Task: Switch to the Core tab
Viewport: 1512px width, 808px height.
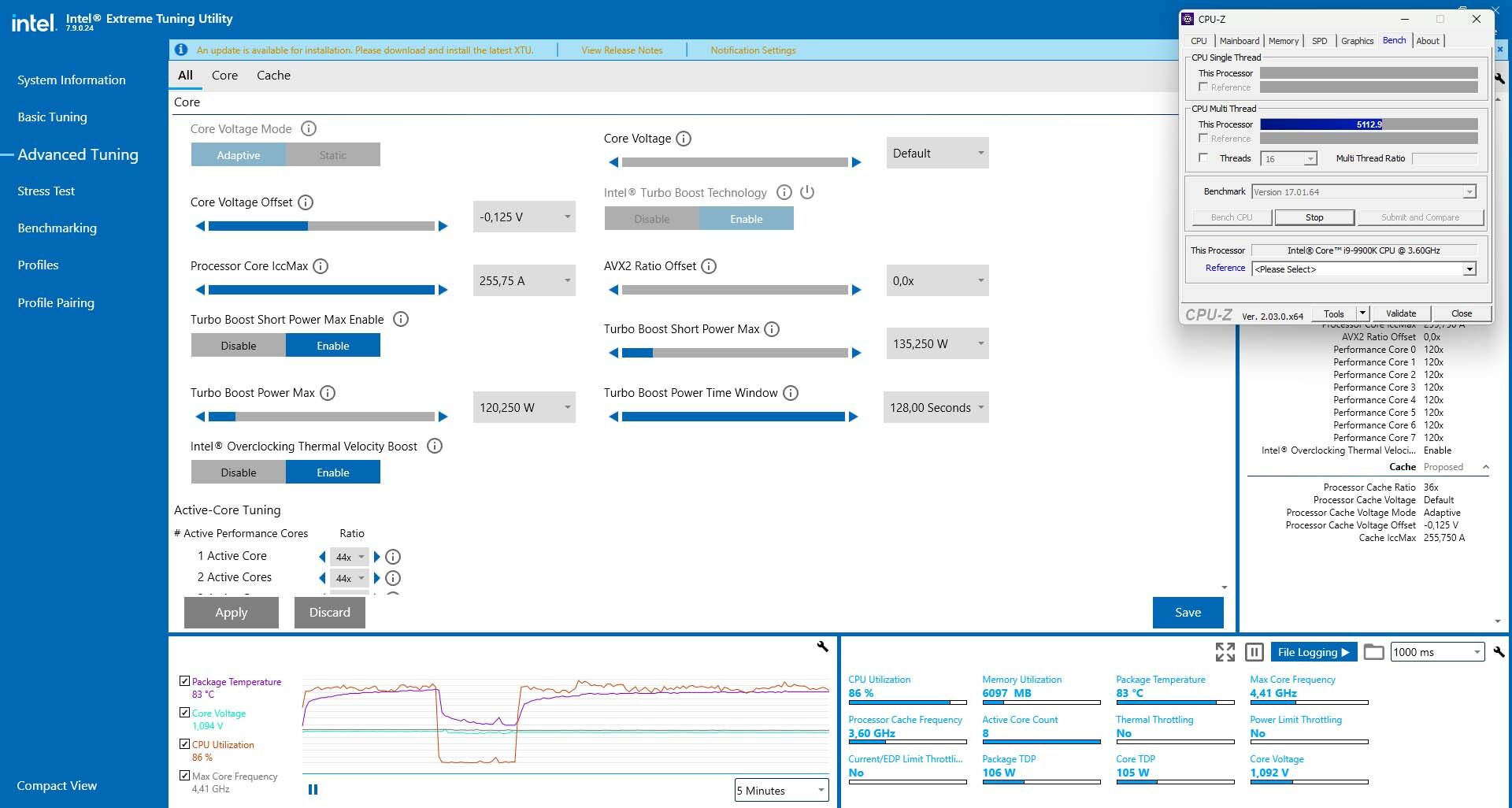Action: 224,76
